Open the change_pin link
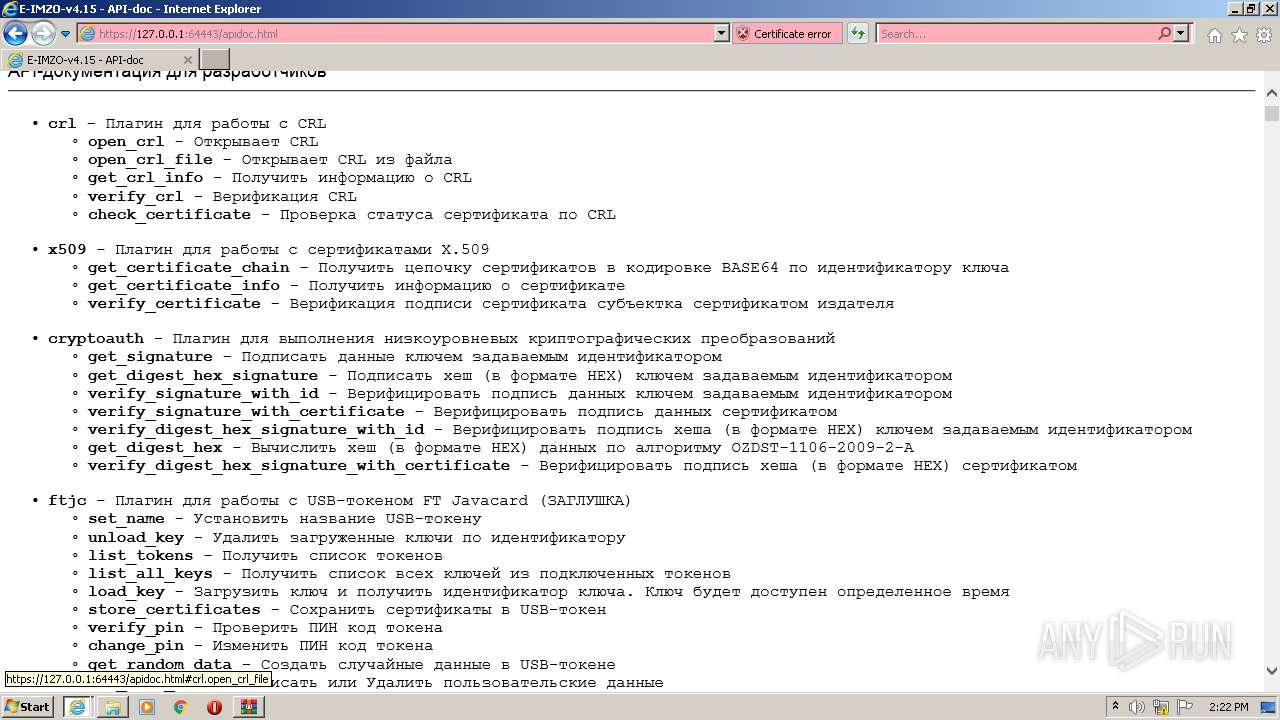 tap(136, 646)
